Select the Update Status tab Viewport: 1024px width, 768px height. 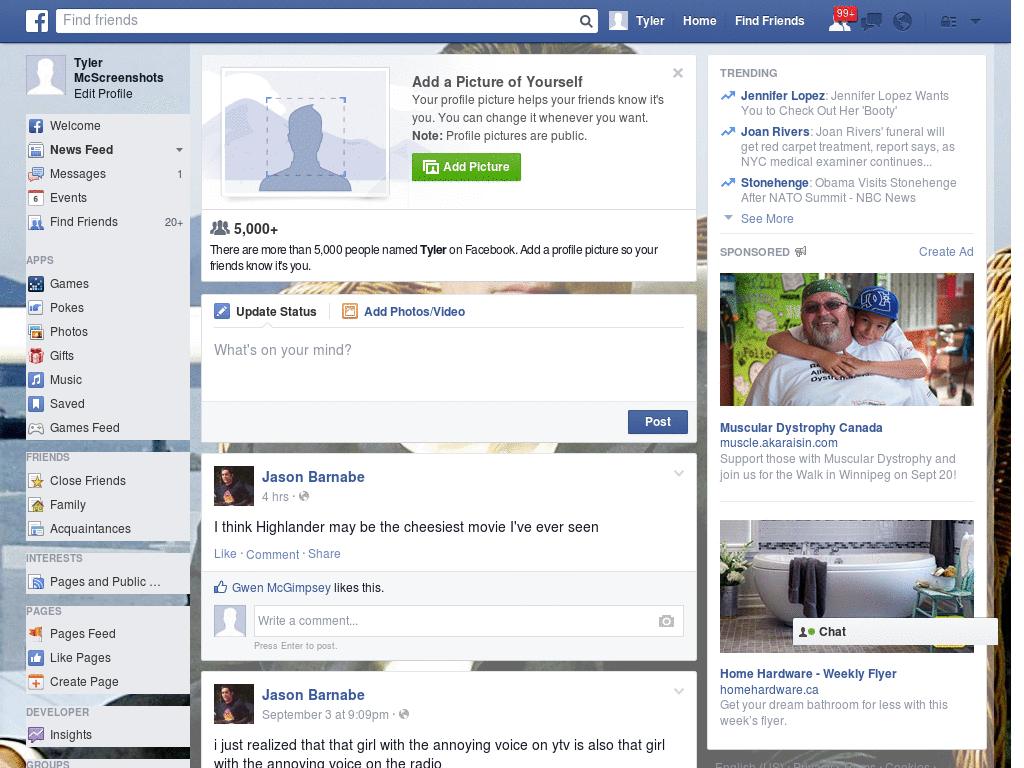266,312
